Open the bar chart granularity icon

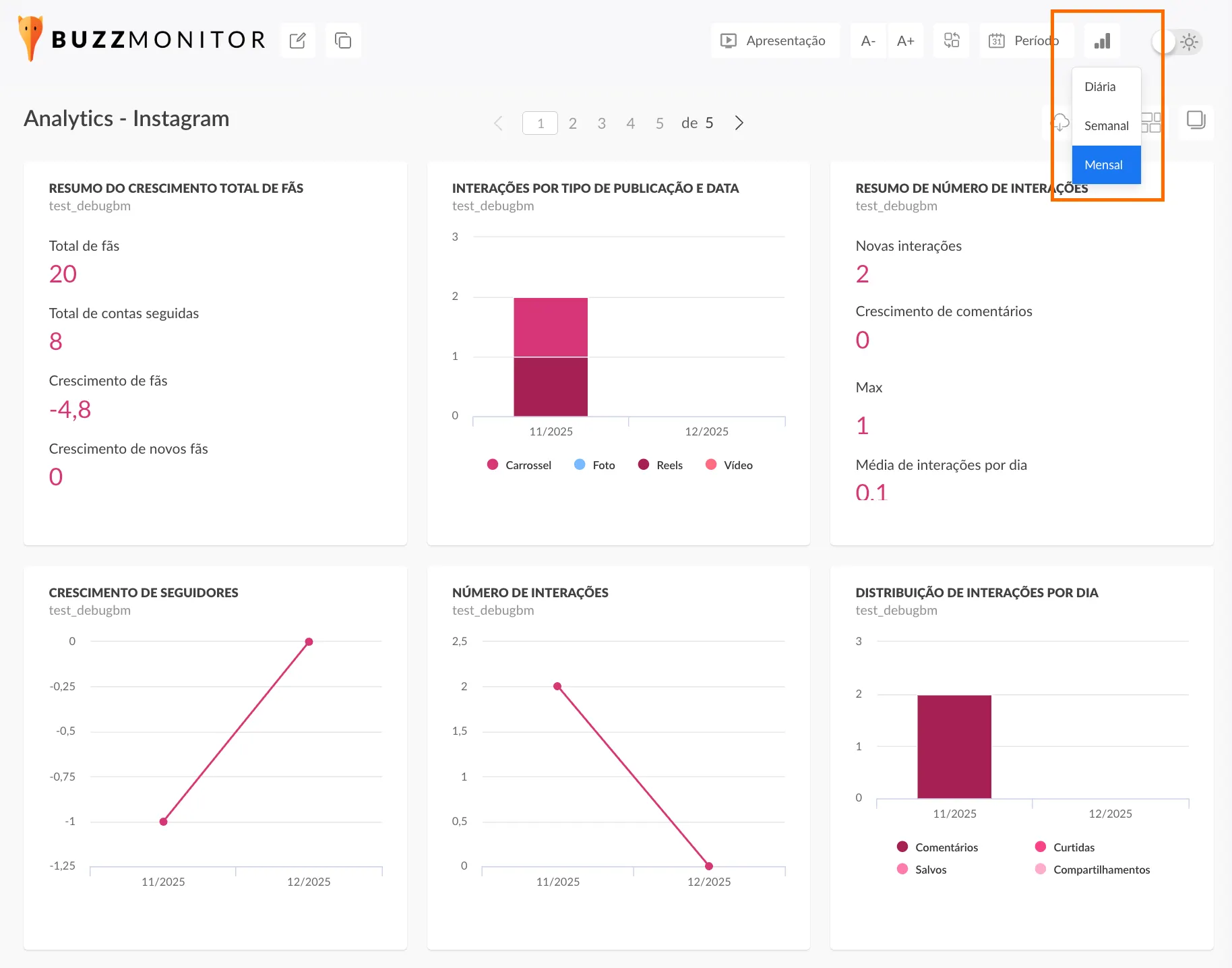1102,41
